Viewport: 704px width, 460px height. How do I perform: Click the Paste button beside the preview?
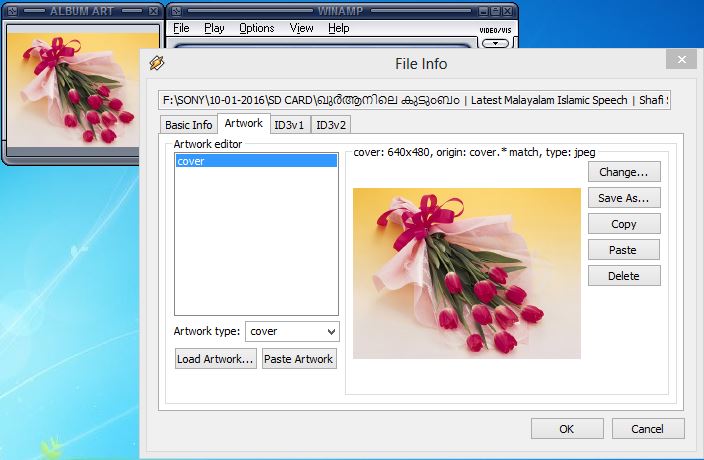624,250
